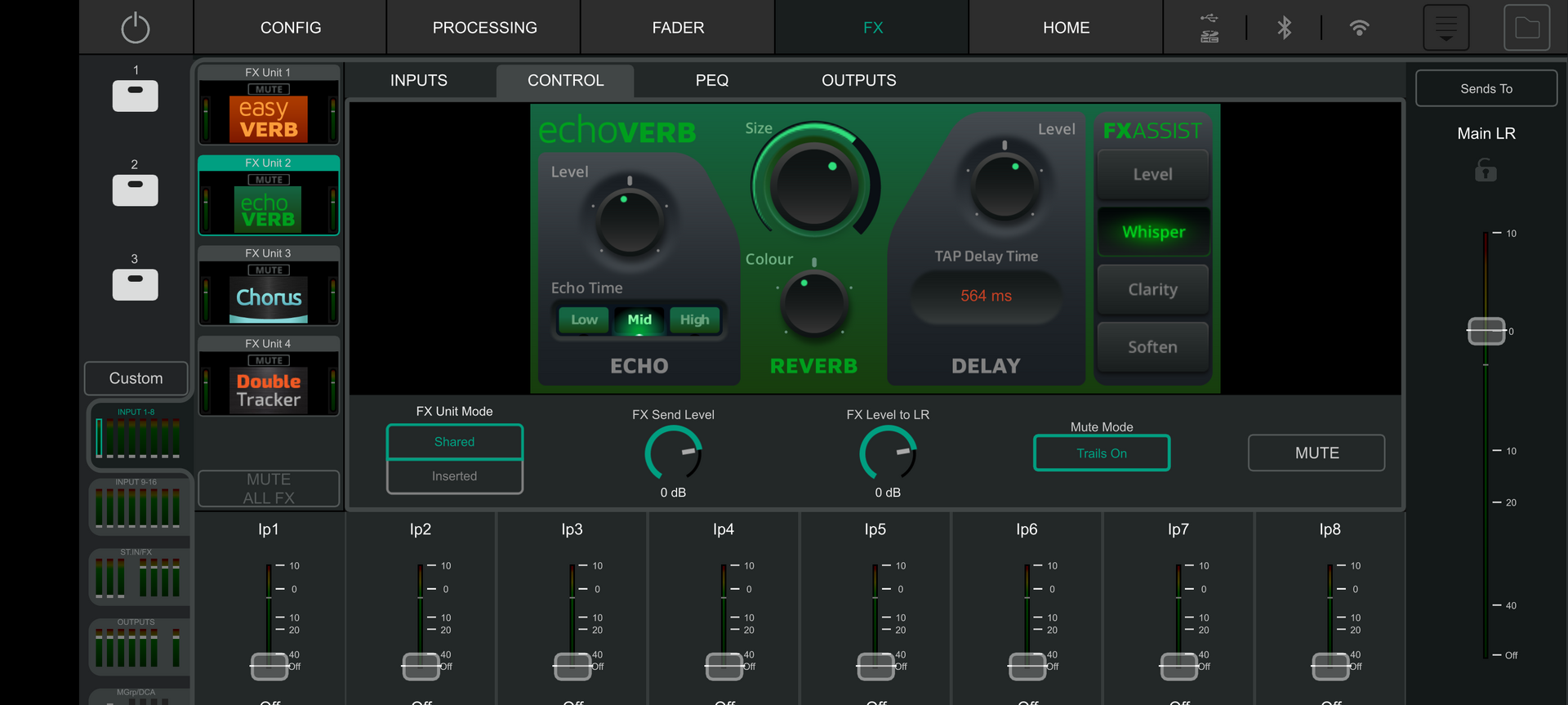1568x705 pixels.
Task: Tap the power icon
Action: point(136,28)
